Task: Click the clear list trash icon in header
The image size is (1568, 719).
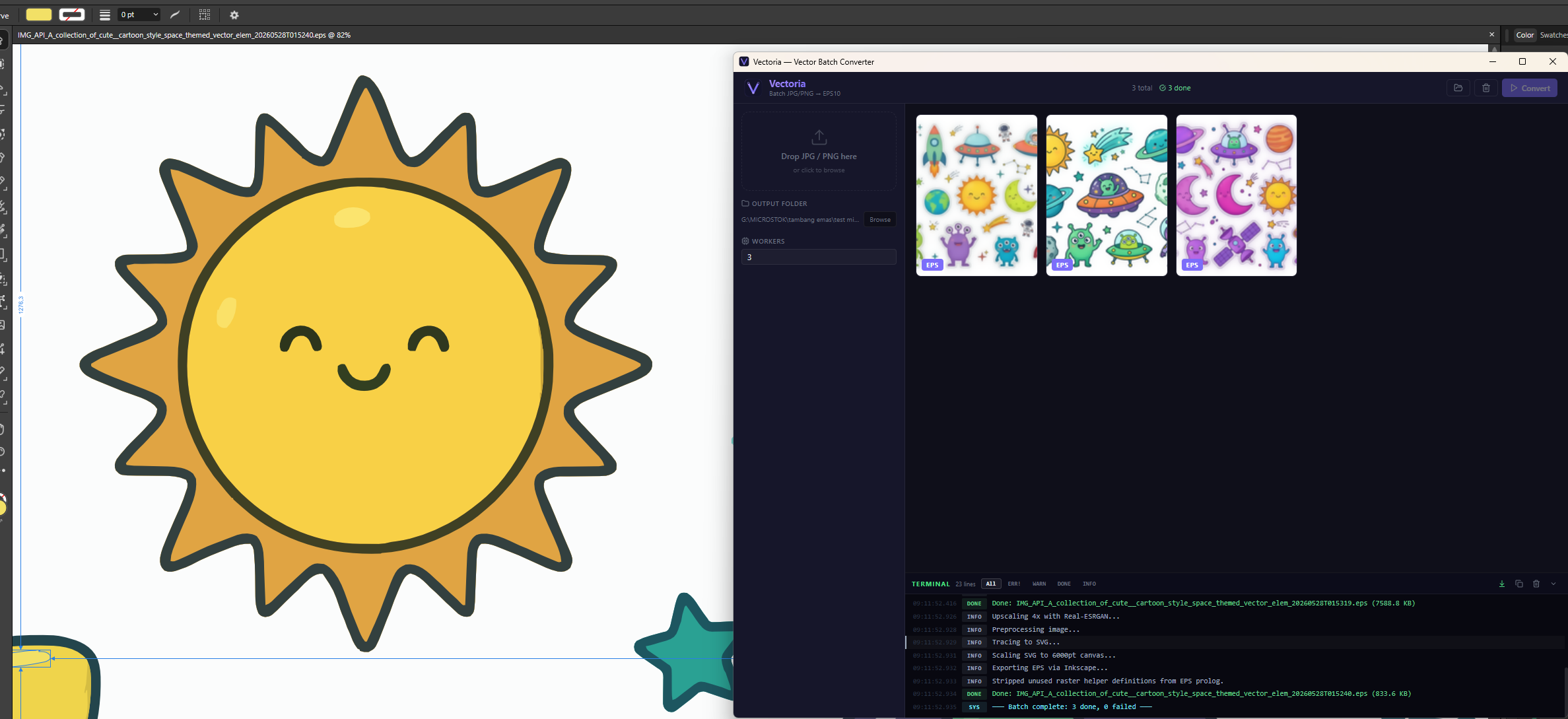Action: point(1486,88)
